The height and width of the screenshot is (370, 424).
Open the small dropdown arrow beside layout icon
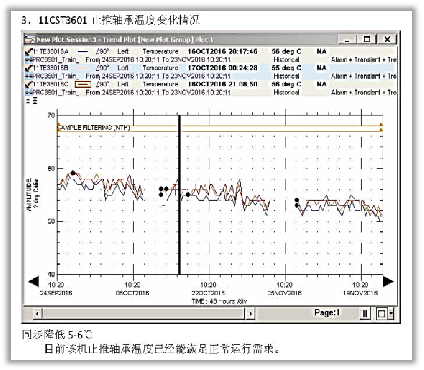[x=391, y=313]
